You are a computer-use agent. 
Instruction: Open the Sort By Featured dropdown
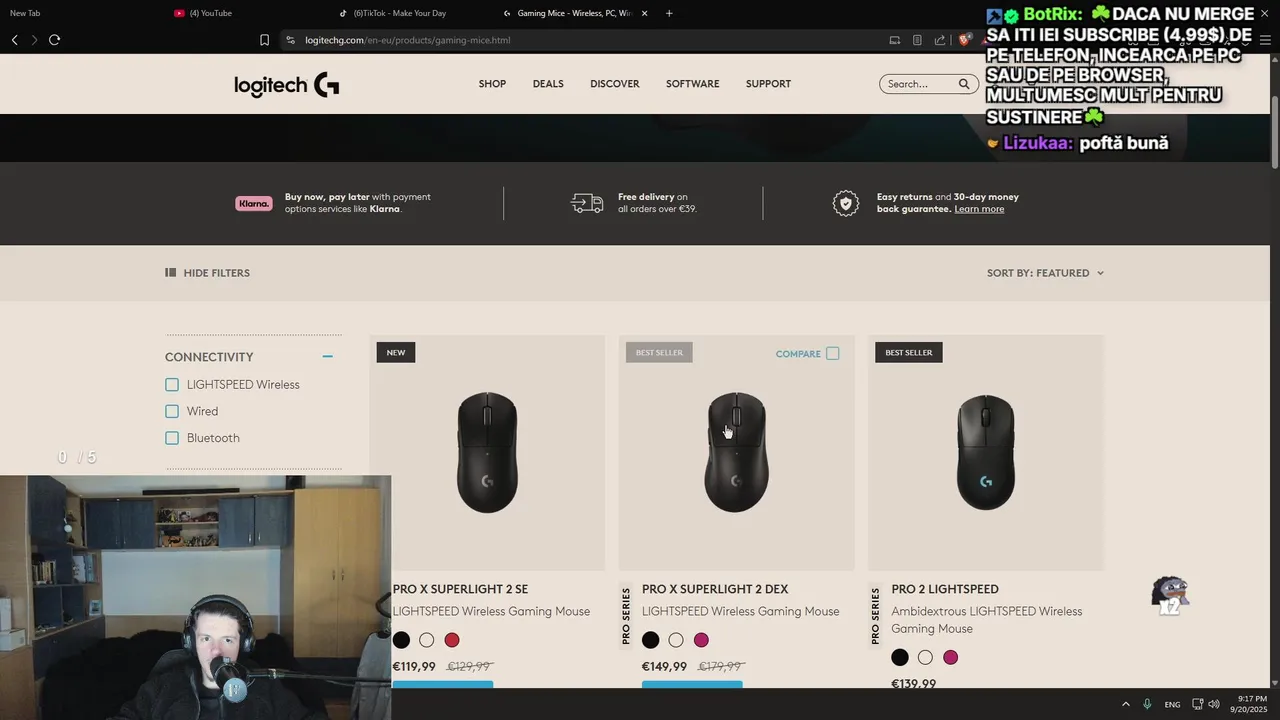coord(1045,273)
